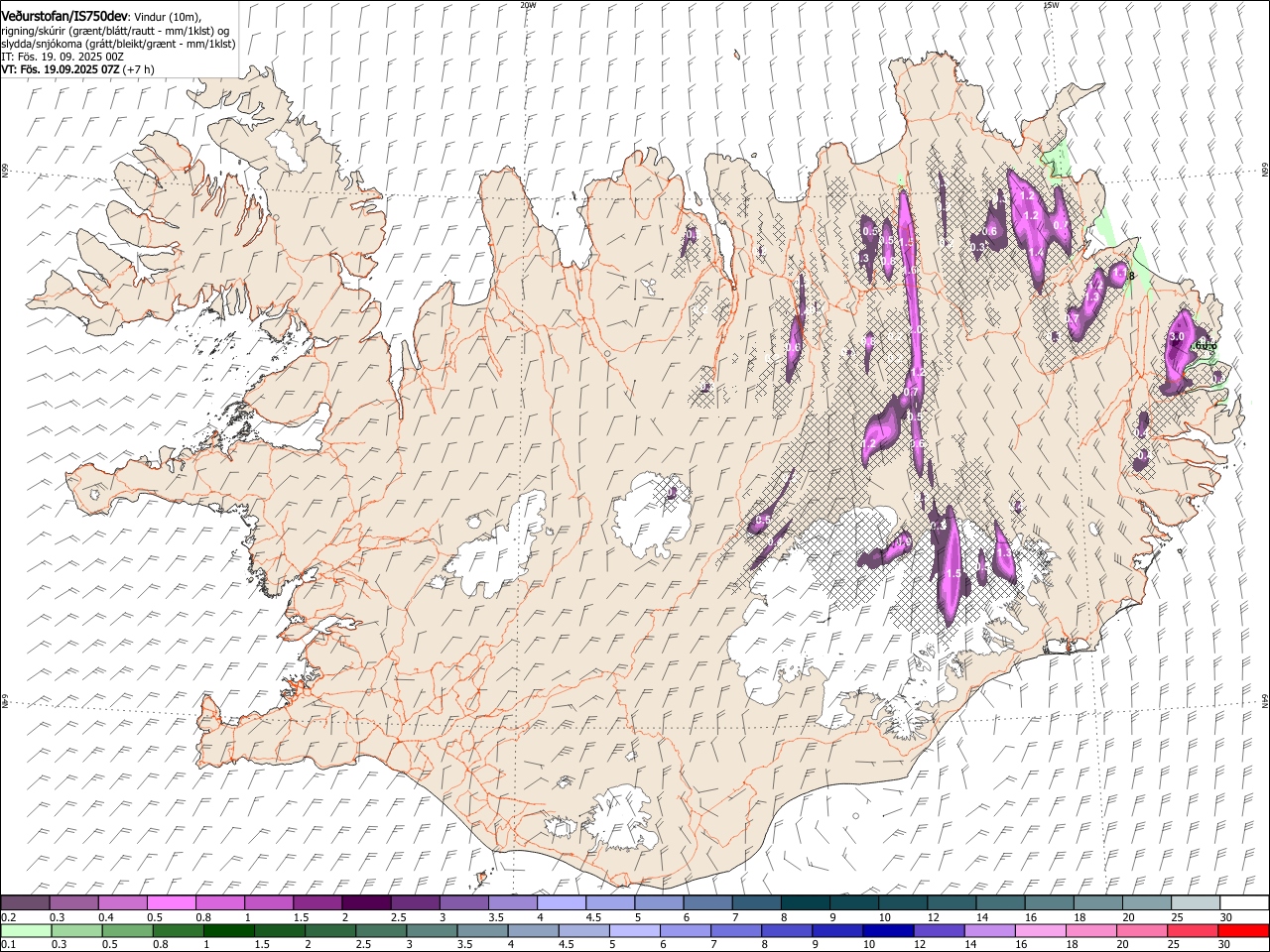The image size is (1270, 952).
Task: Click the bottom legend deep blue swatch between 10 and 12
Action: click(889, 930)
